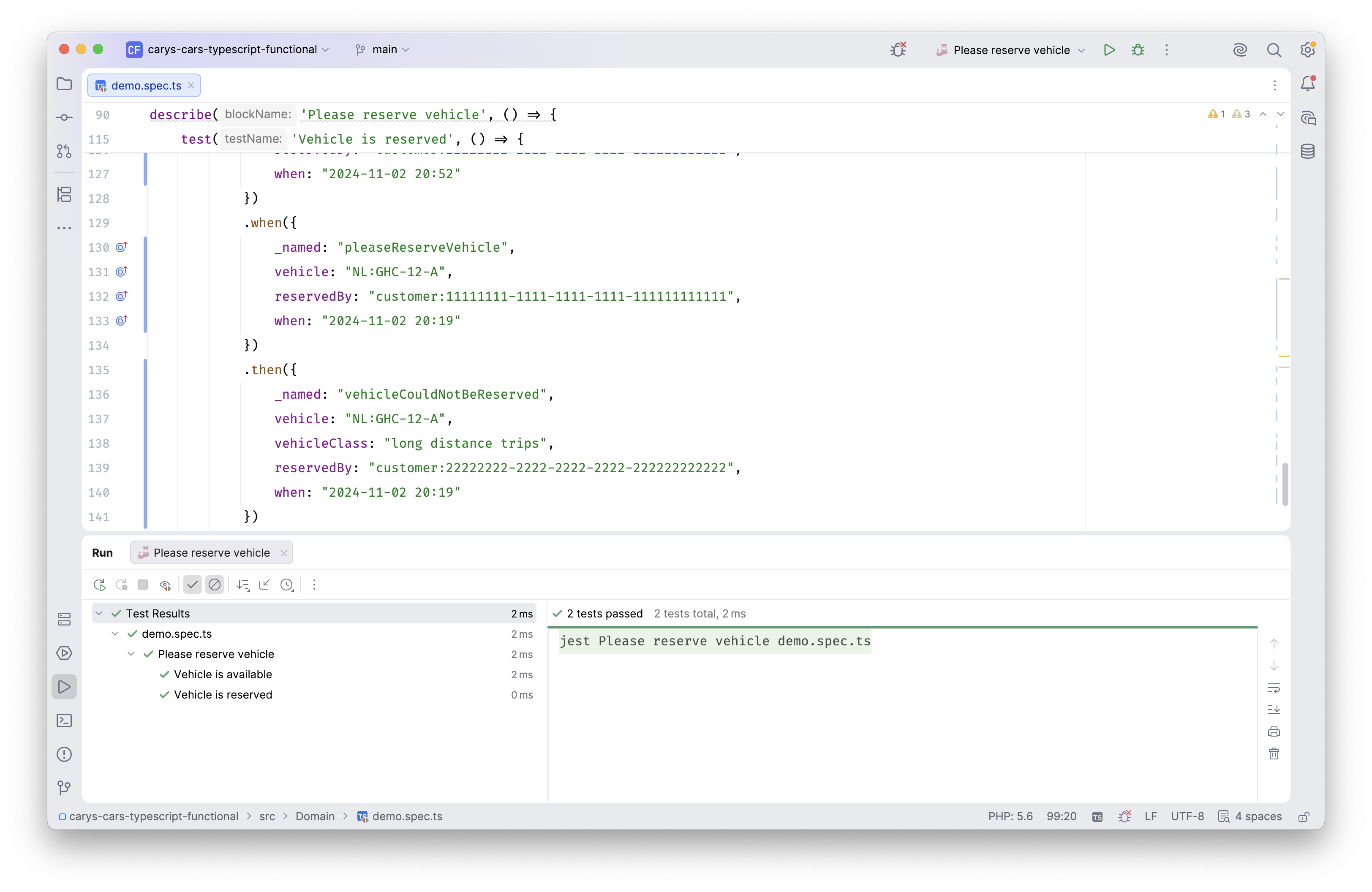Close the 'Please reserve vehicle' Run tab
The image size is (1372, 892).
coord(283,553)
